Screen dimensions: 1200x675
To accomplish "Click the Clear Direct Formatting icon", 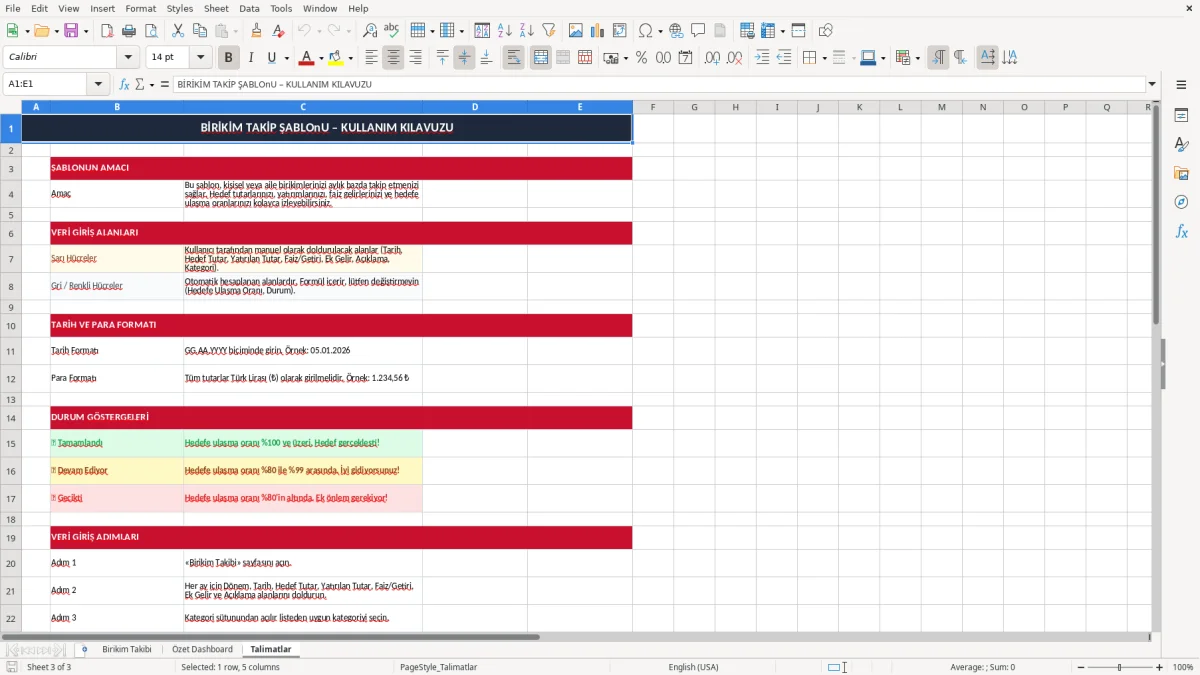I will [x=279, y=31].
